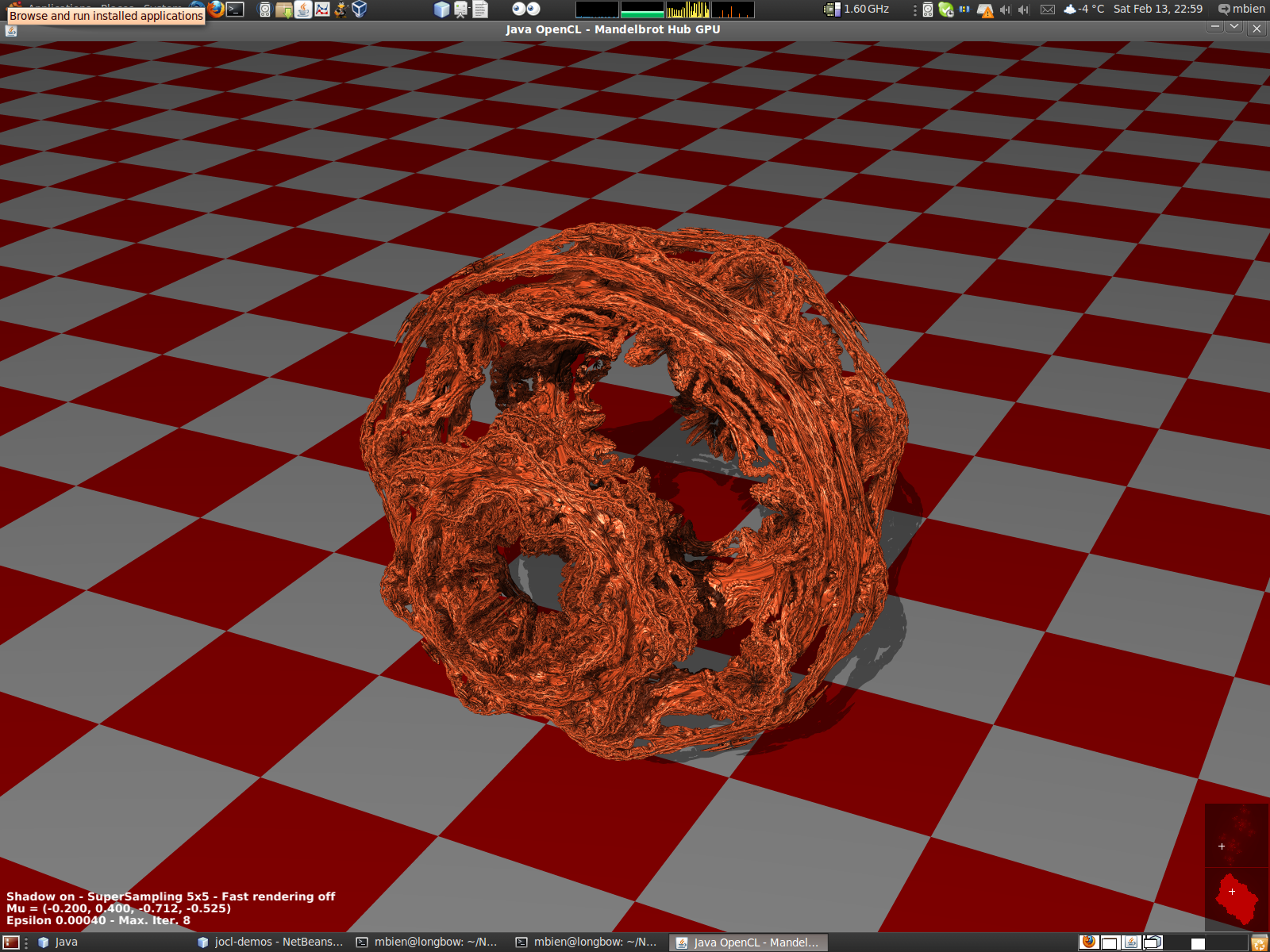
Task: Open the update warning tray icon
Action: pyautogui.click(x=985, y=10)
